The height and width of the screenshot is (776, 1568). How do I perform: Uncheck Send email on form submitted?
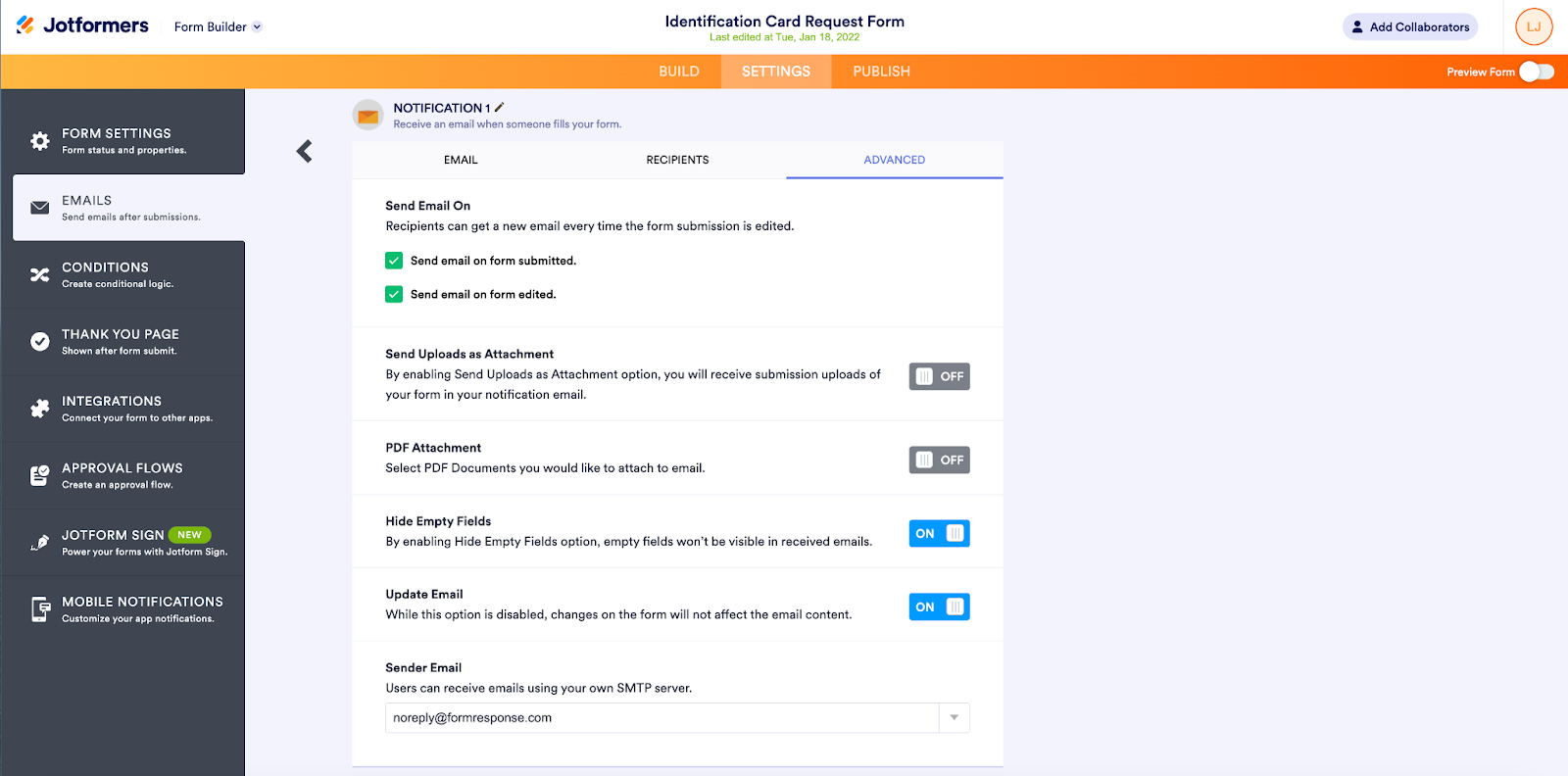(394, 261)
